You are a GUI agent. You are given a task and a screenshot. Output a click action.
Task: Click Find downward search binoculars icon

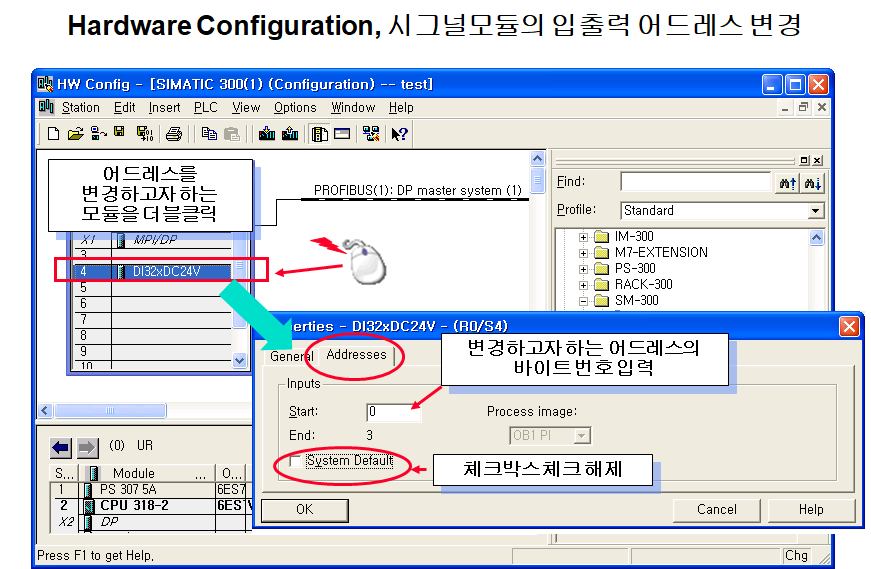pyautogui.click(x=813, y=183)
